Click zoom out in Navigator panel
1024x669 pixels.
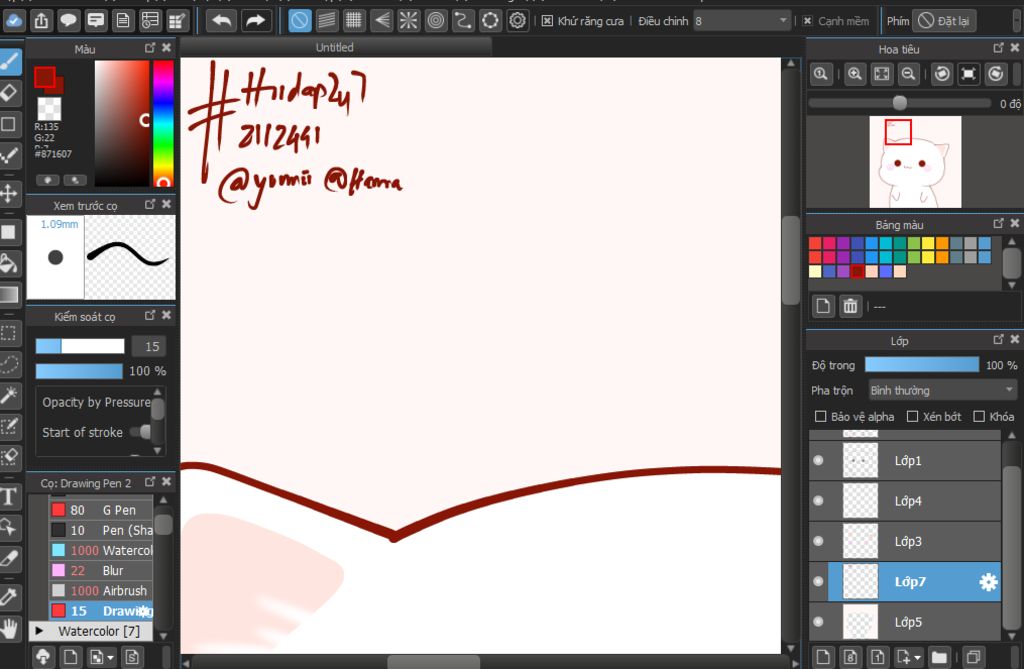(908, 74)
